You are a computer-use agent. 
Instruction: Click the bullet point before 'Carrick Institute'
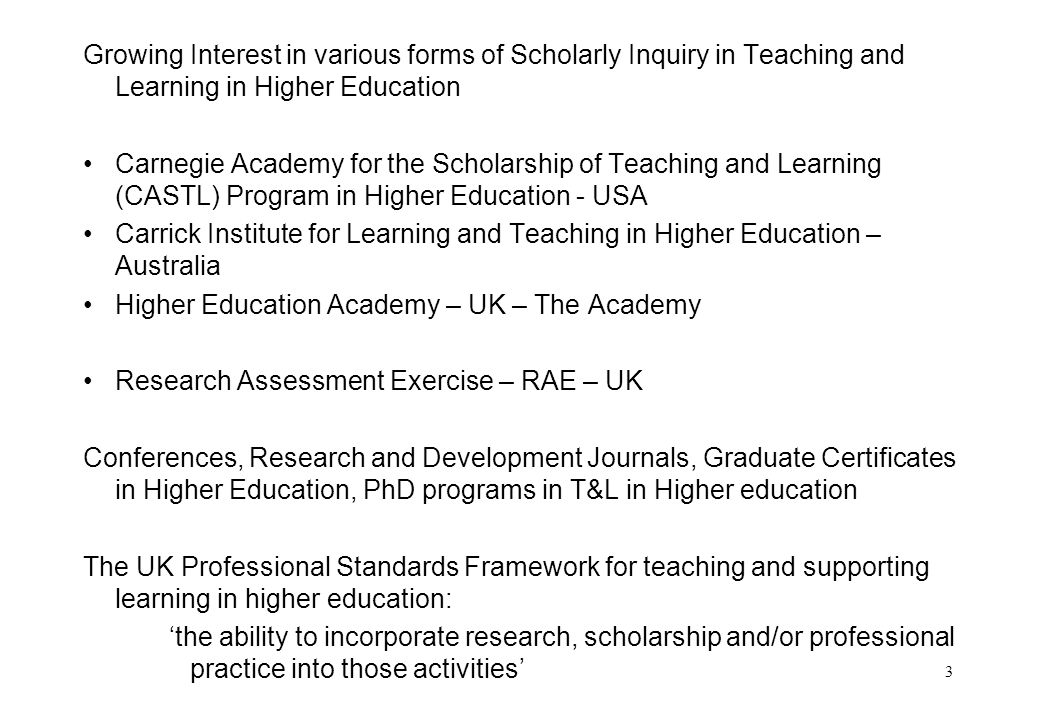[x=88, y=235]
